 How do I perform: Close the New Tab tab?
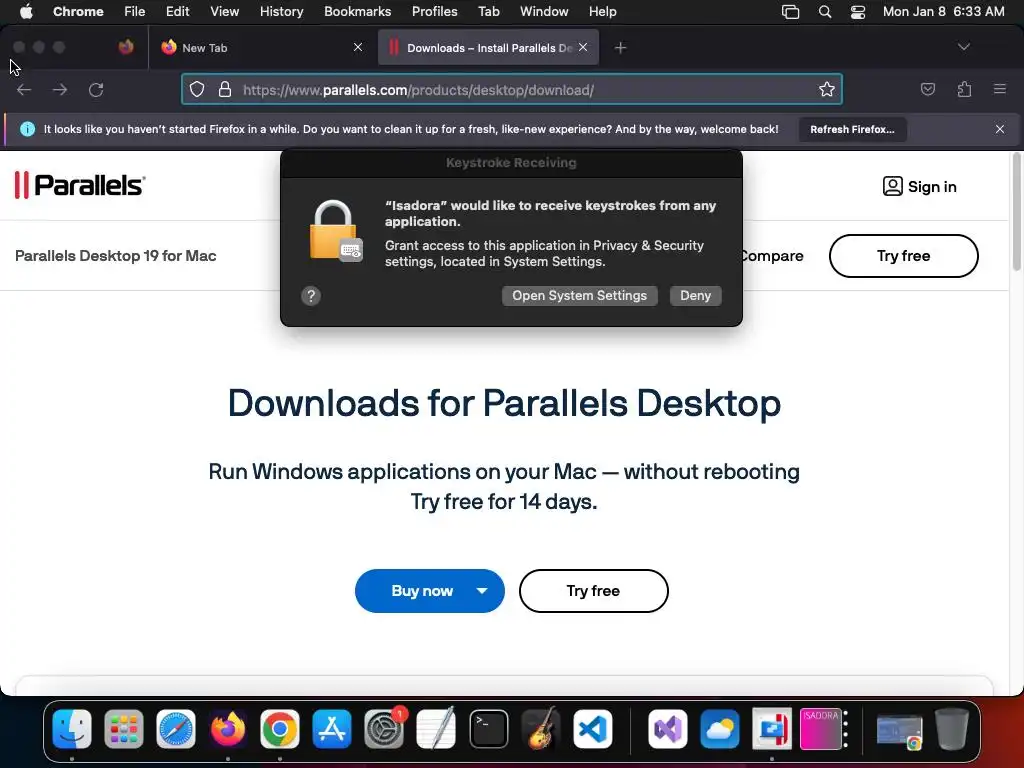point(358,47)
